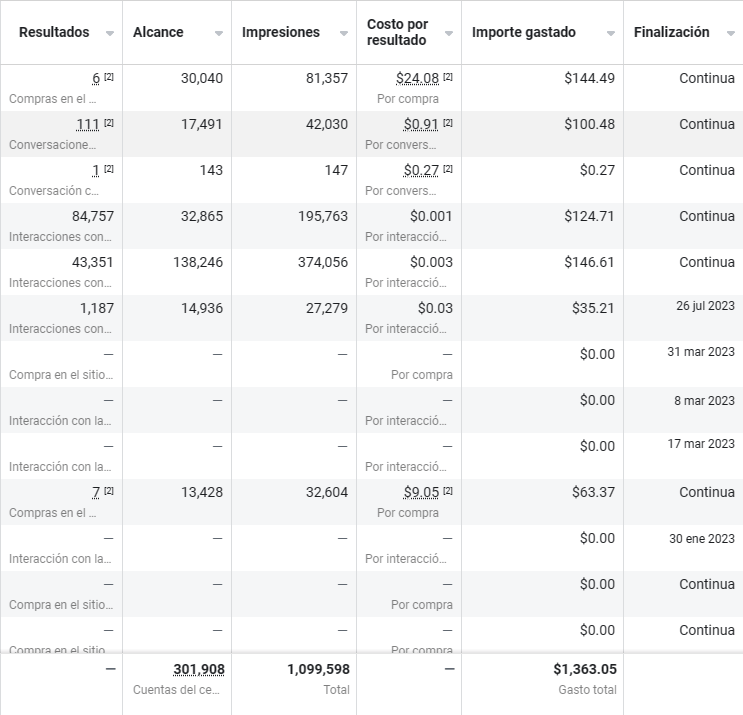Click the underlined 301,908 total reach value
Viewport: 743px width, 715px height.
coord(192,669)
